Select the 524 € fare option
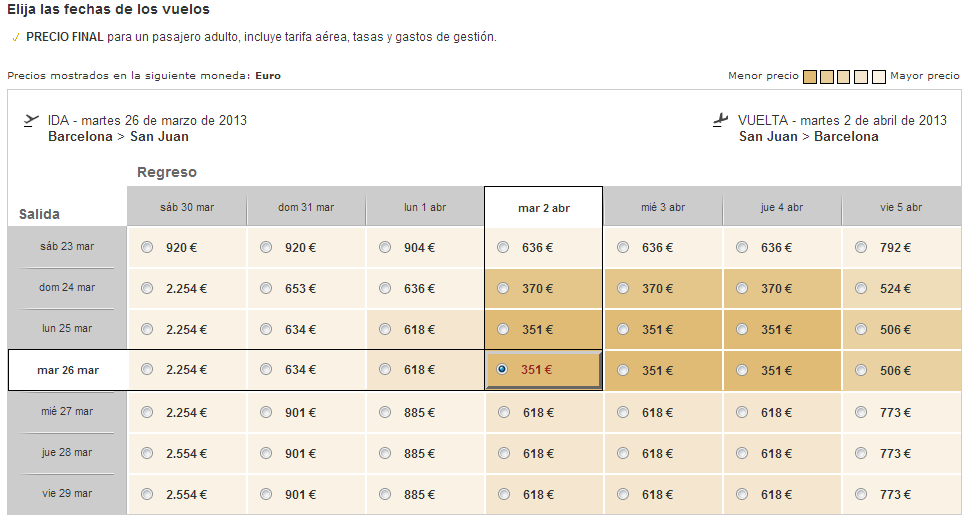Viewport: 967px width, 520px height. coord(860,289)
